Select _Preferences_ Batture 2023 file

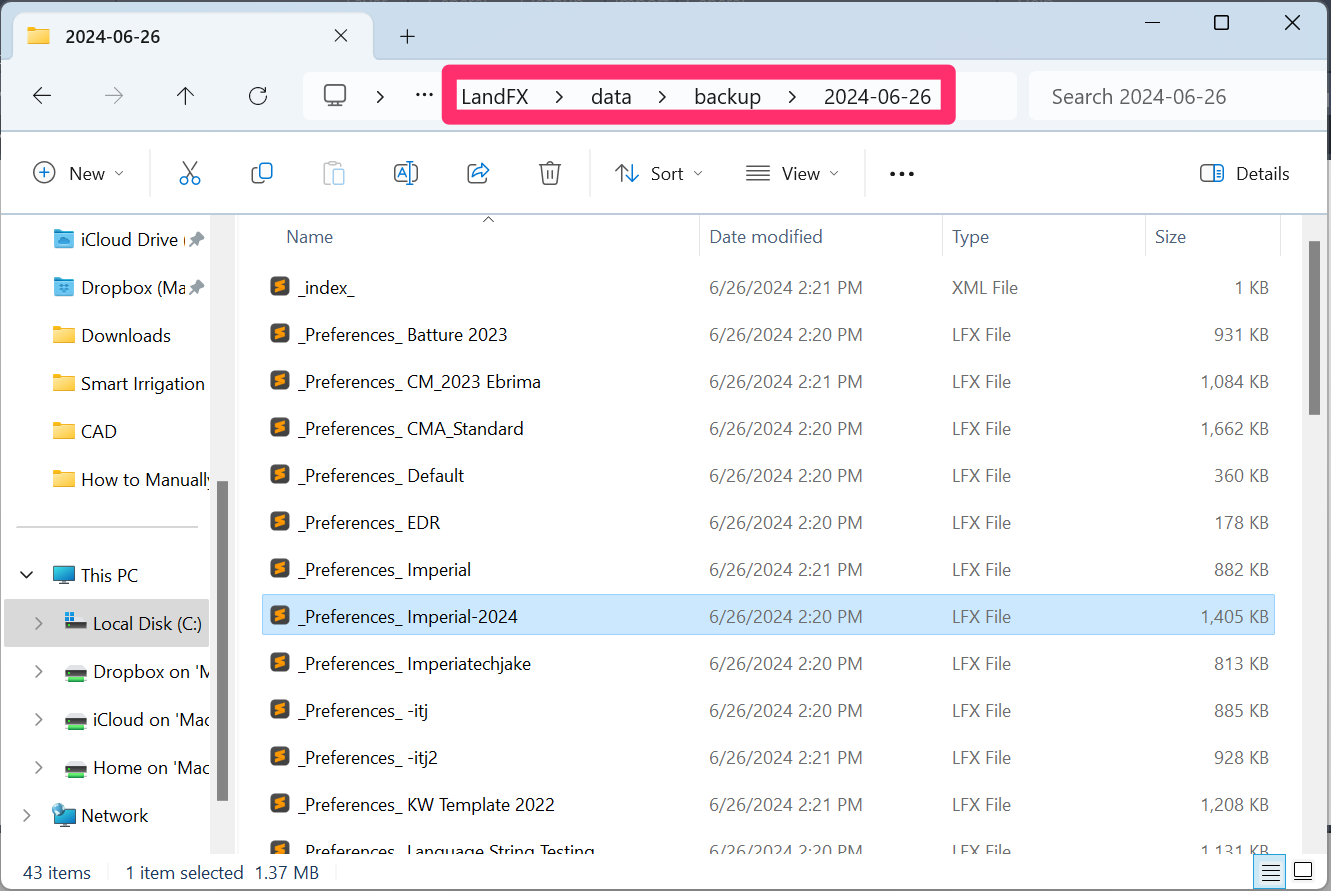pos(768,334)
